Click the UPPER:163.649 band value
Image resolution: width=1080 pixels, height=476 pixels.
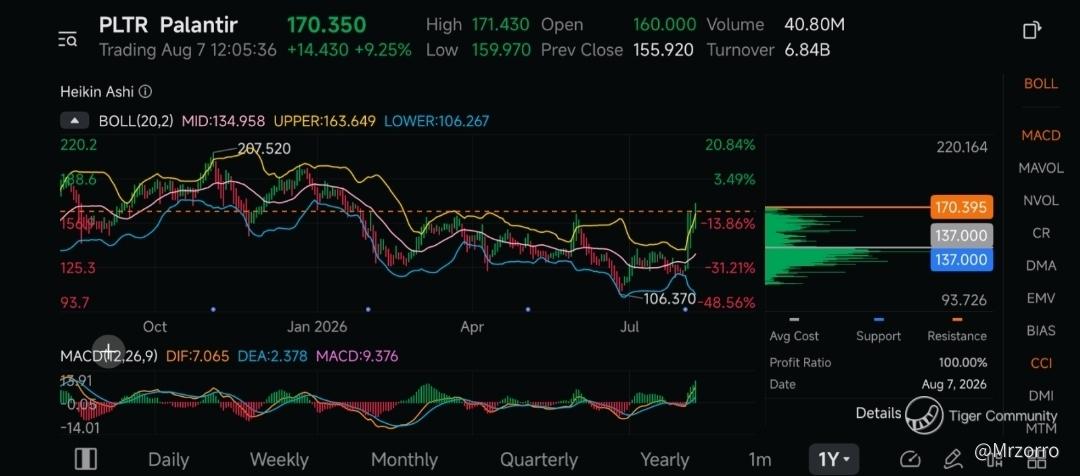[325, 121]
